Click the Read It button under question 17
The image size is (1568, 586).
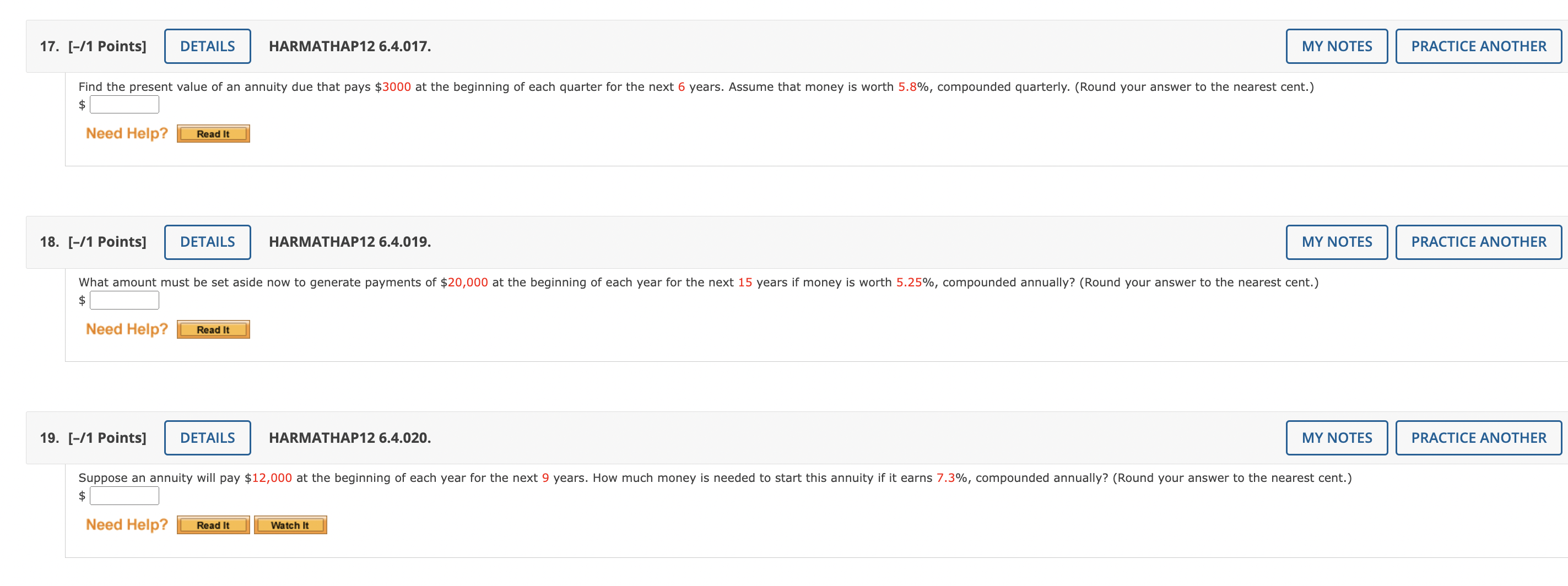213,133
